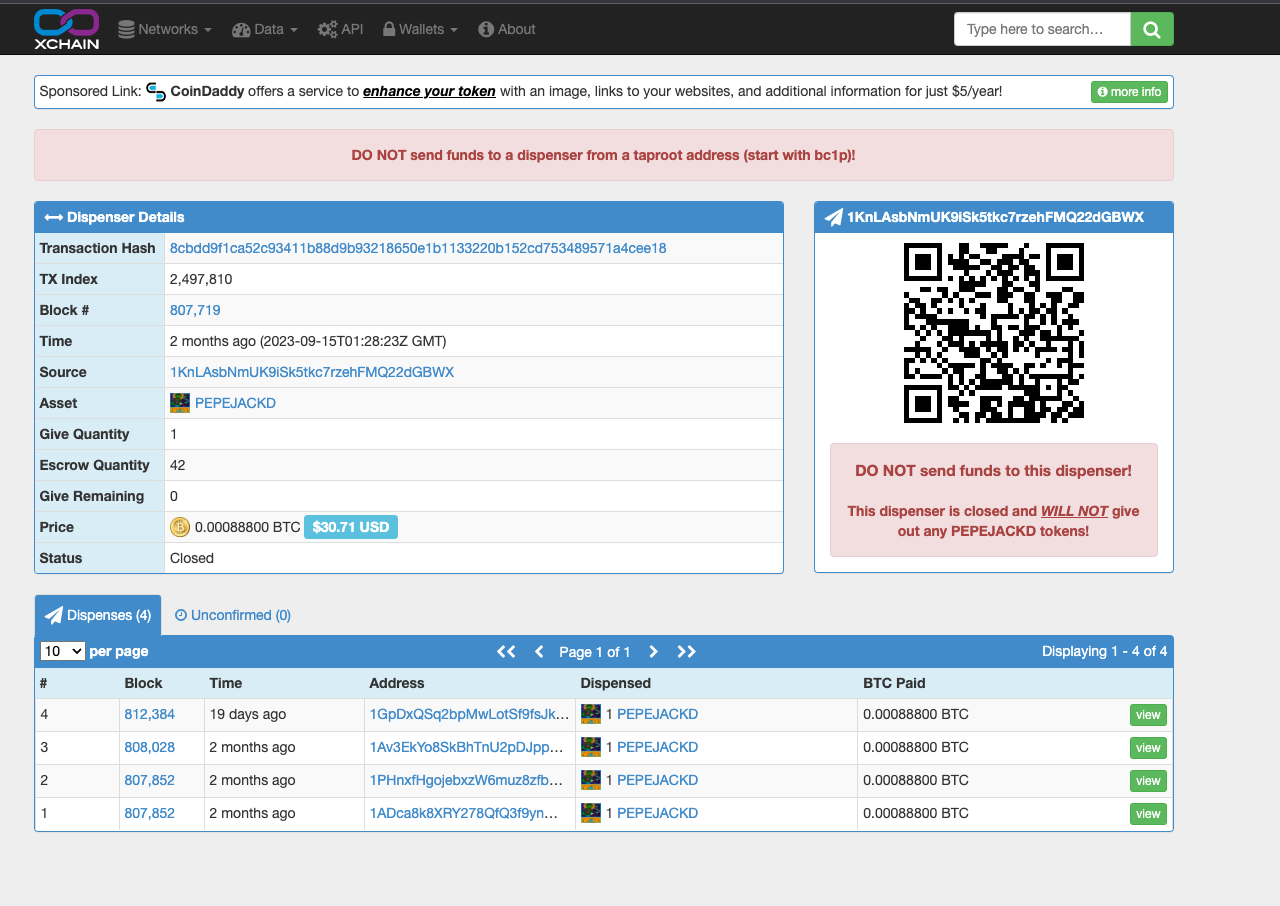Open address 1ADca8k8XRY278QfQ3f9yn link
This screenshot has height=906, width=1280.
click(464, 813)
